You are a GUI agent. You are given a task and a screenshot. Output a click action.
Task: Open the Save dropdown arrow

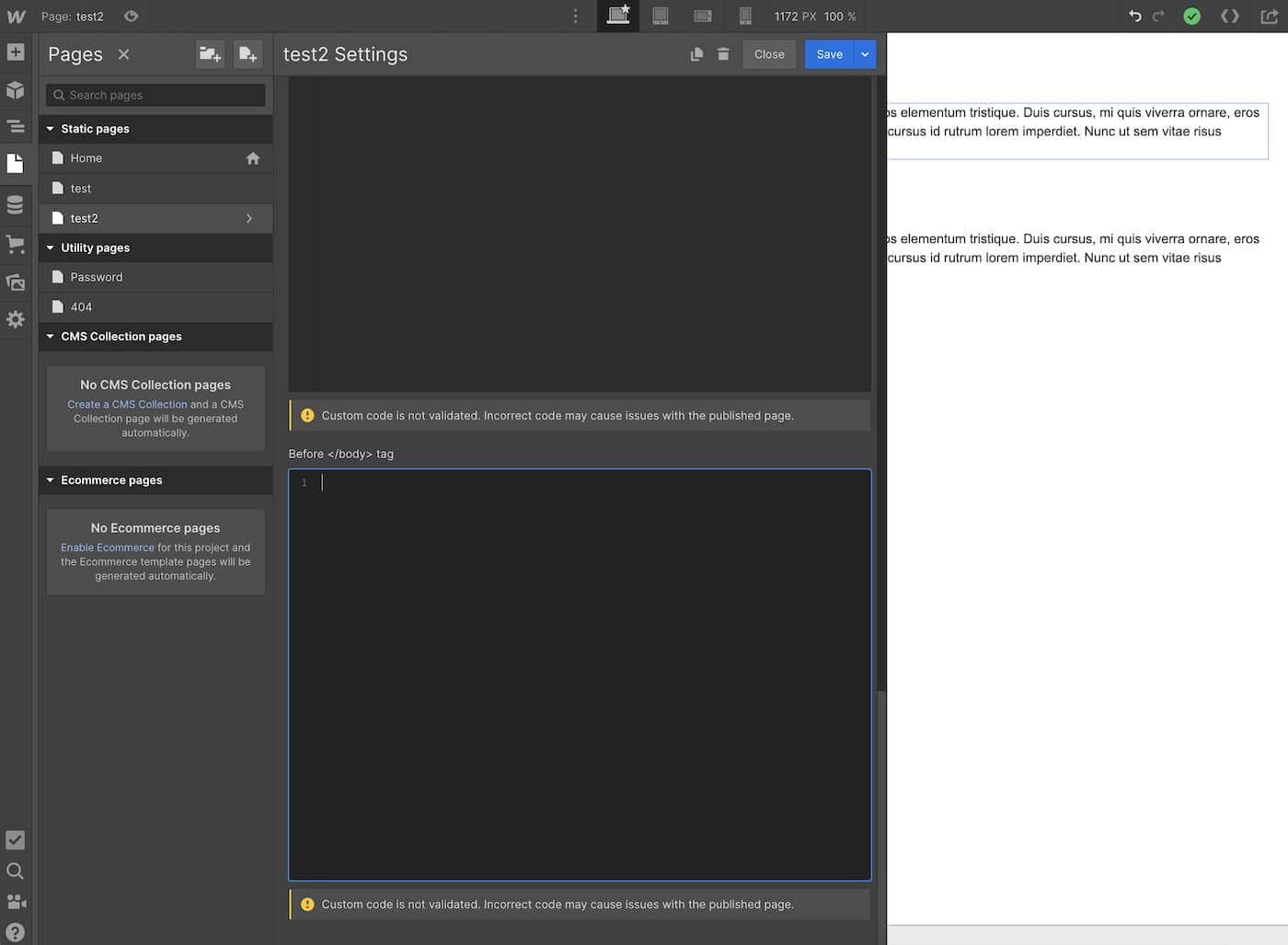pyautogui.click(x=865, y=54)
